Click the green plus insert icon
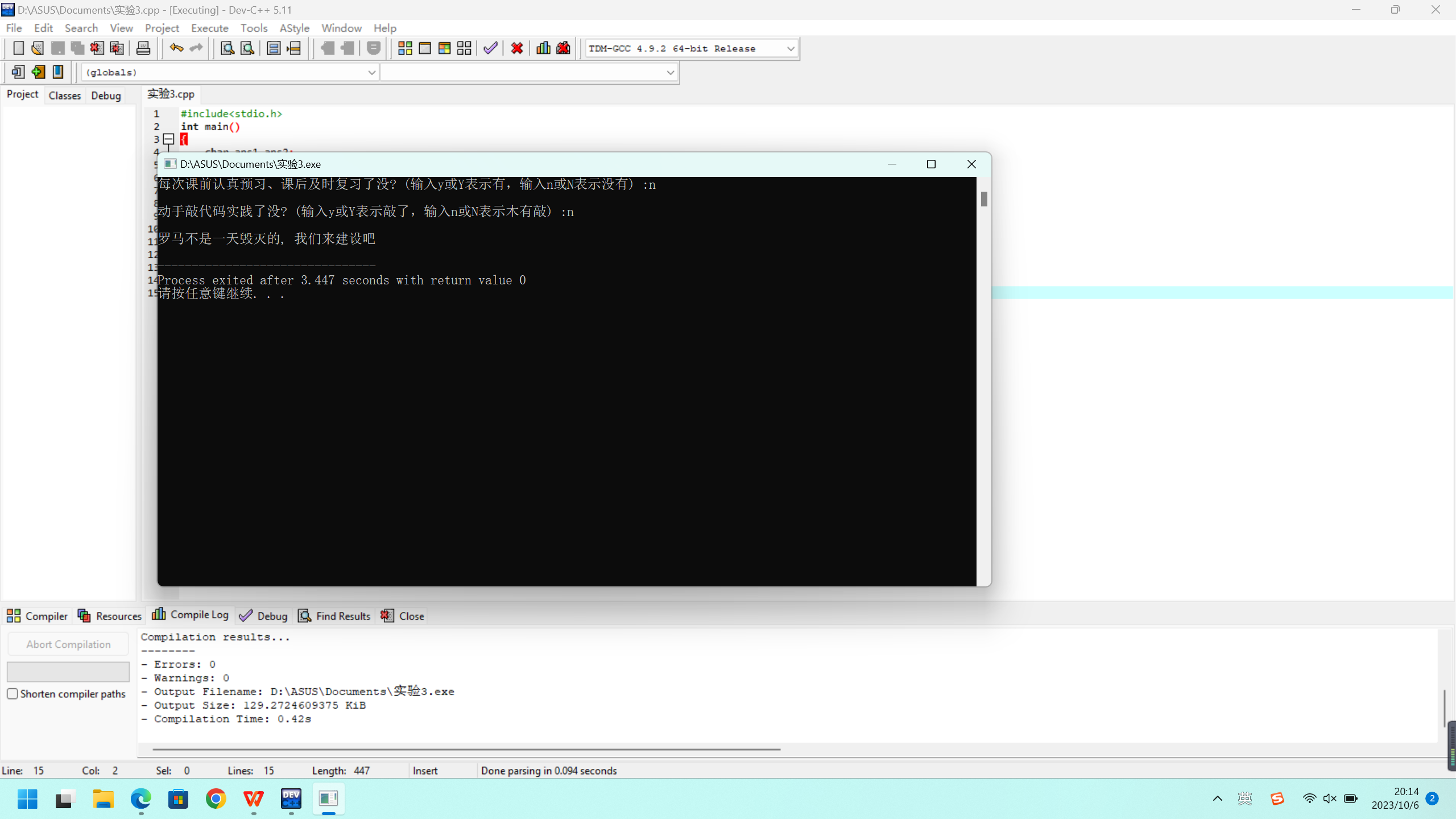Image resolution: width=1456 pixels, height=819 pixels. [38, 72]
